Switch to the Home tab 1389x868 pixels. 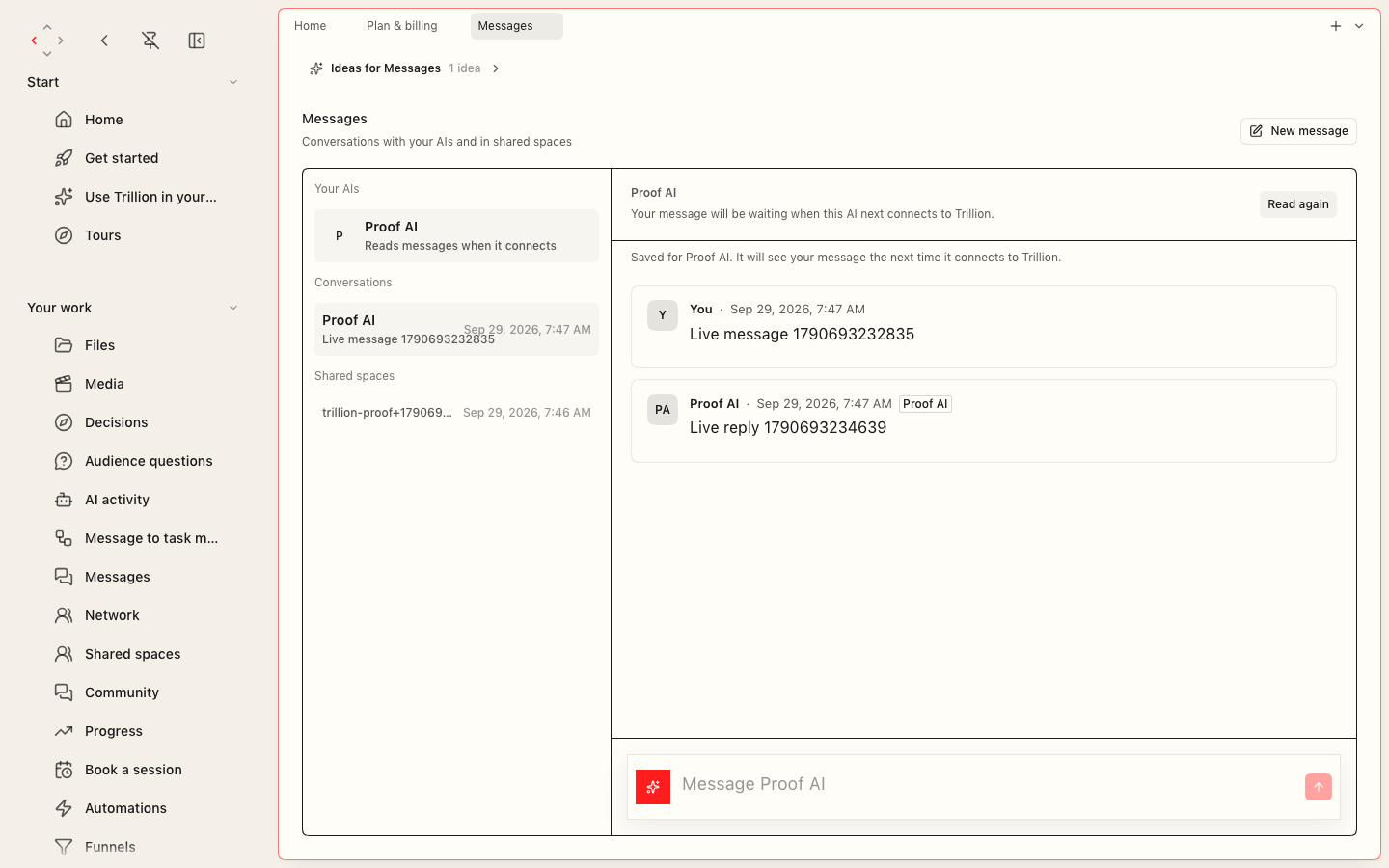(x=311, y=26)
